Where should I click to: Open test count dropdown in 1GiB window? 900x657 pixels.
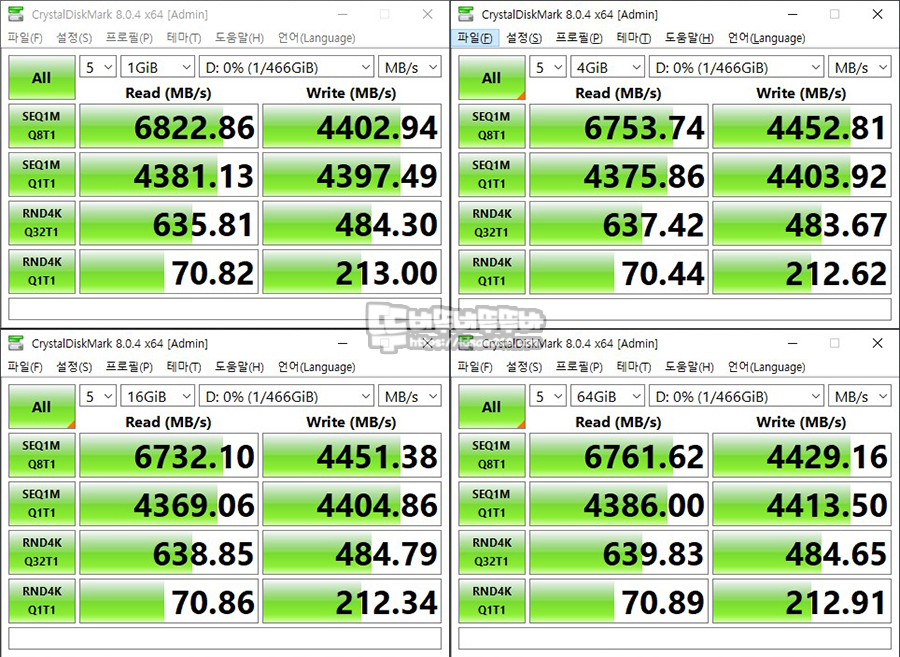[x=98, y=67]
